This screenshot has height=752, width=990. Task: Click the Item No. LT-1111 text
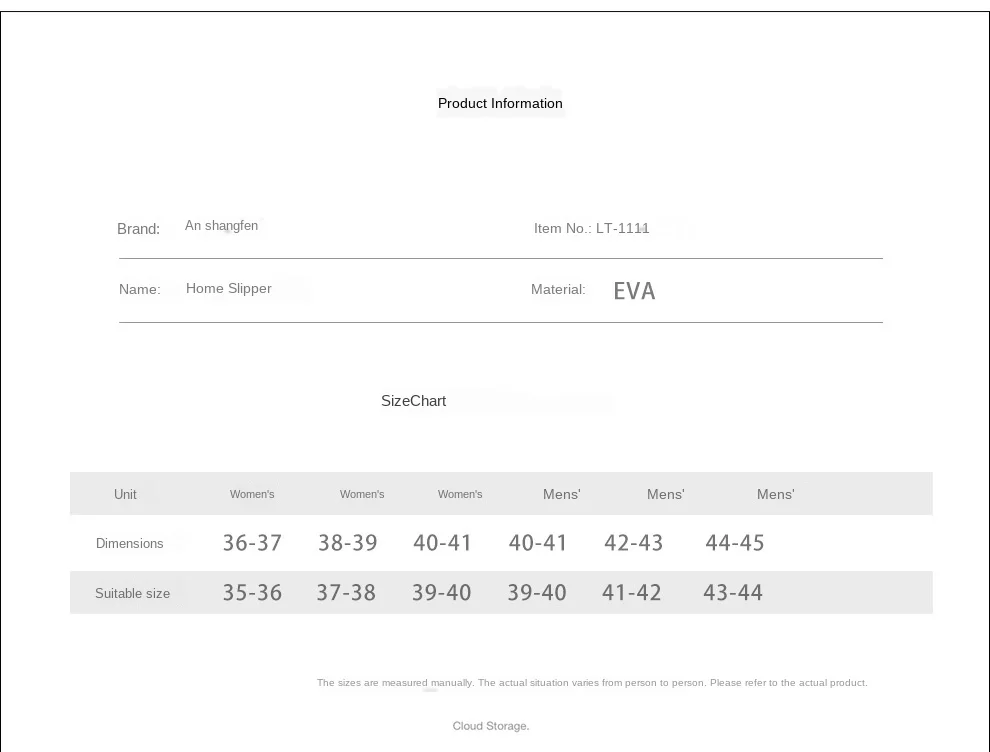591,228
